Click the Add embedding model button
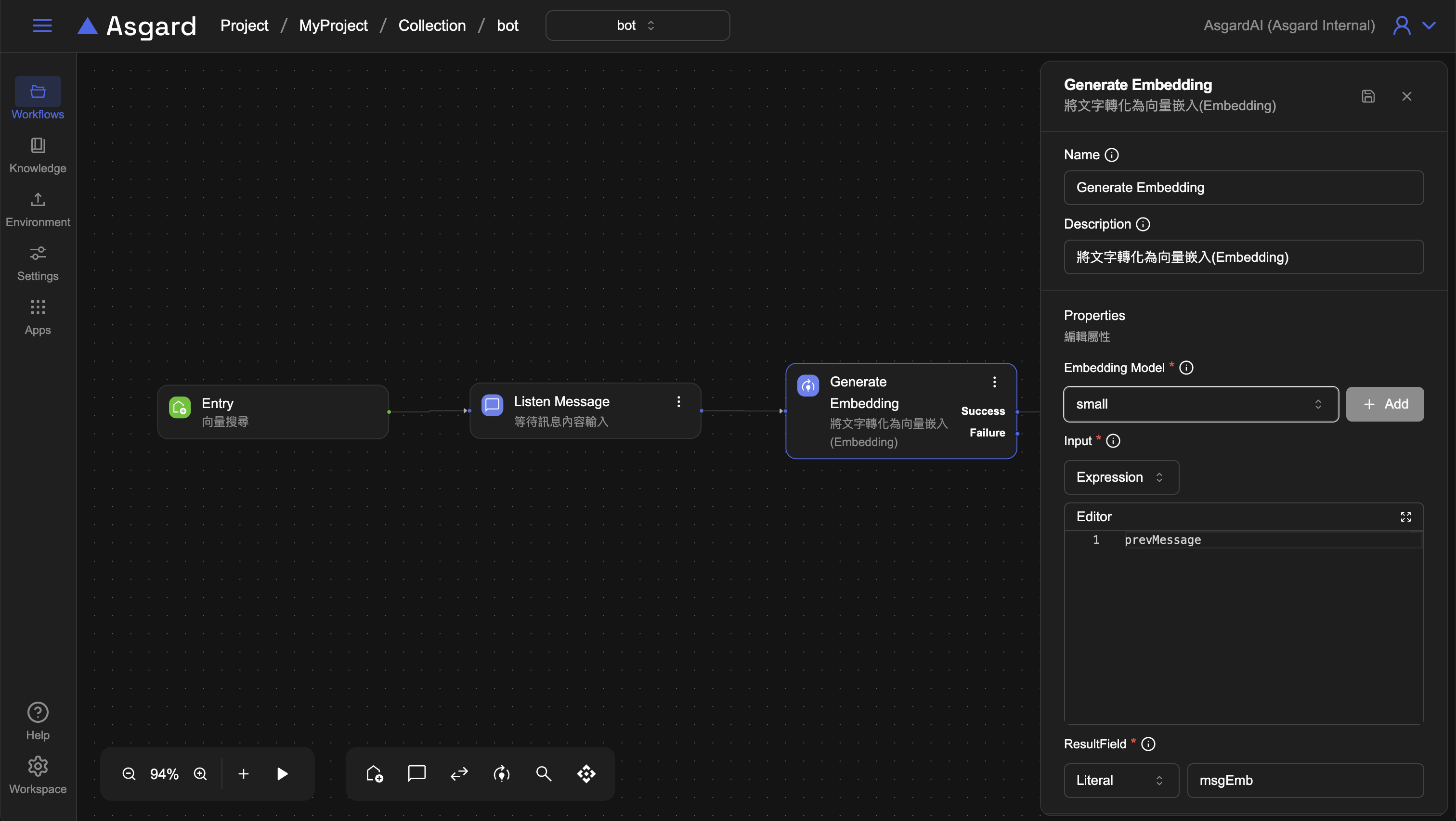This screenshot has width=1456, height=821. 1384,404
